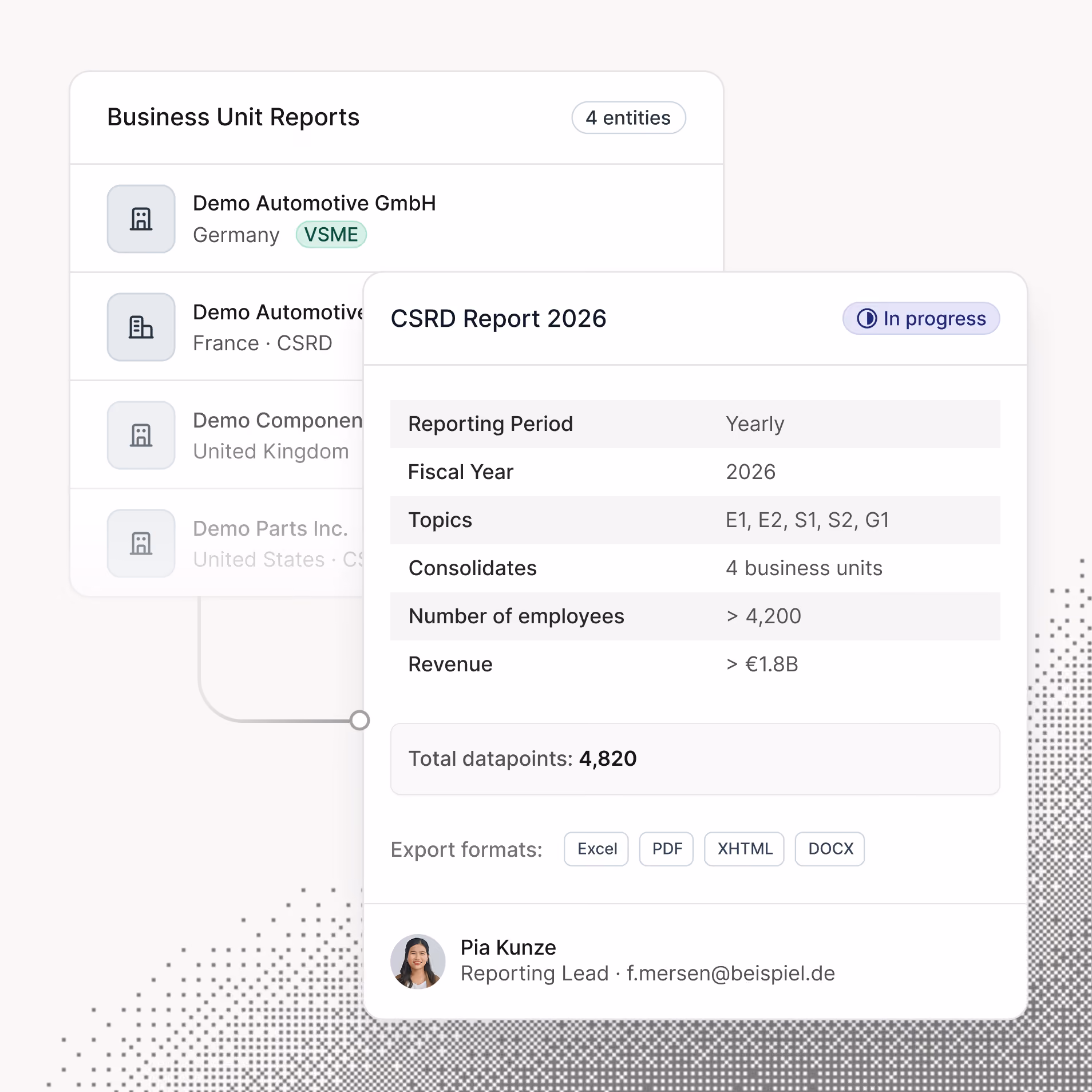Click the CSRD Report 2026 title
Viewport: 1092px width, 1092px height.
coord(498,319)
